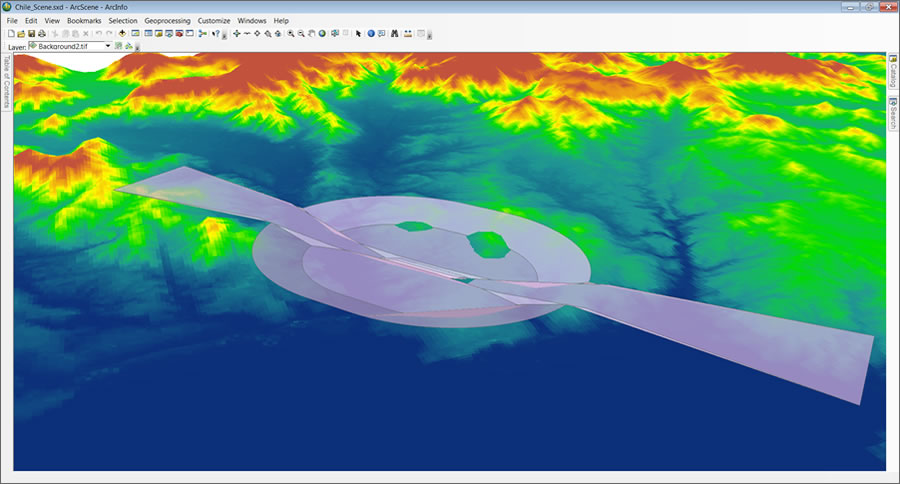Activate the What's This help tool

pos(216,34)
